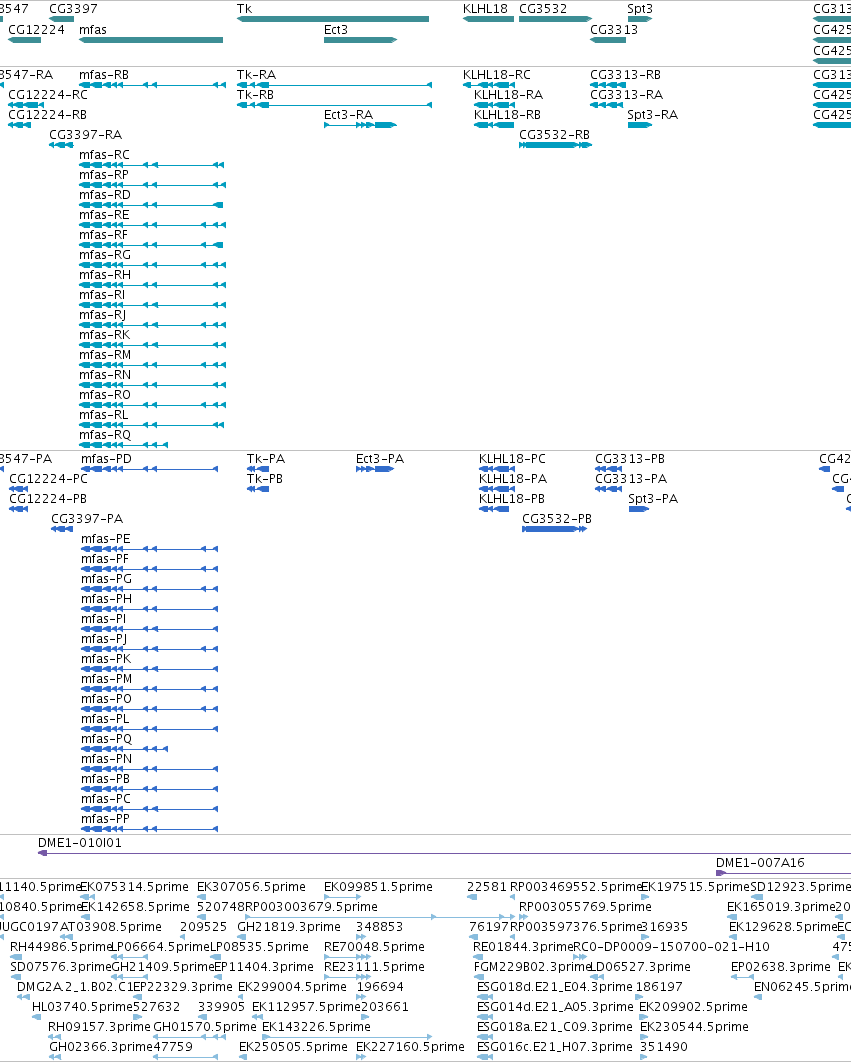Click KLHL18-RB transcript
This screenshot has width=851, height=1062.
click(x=493, y=125)
